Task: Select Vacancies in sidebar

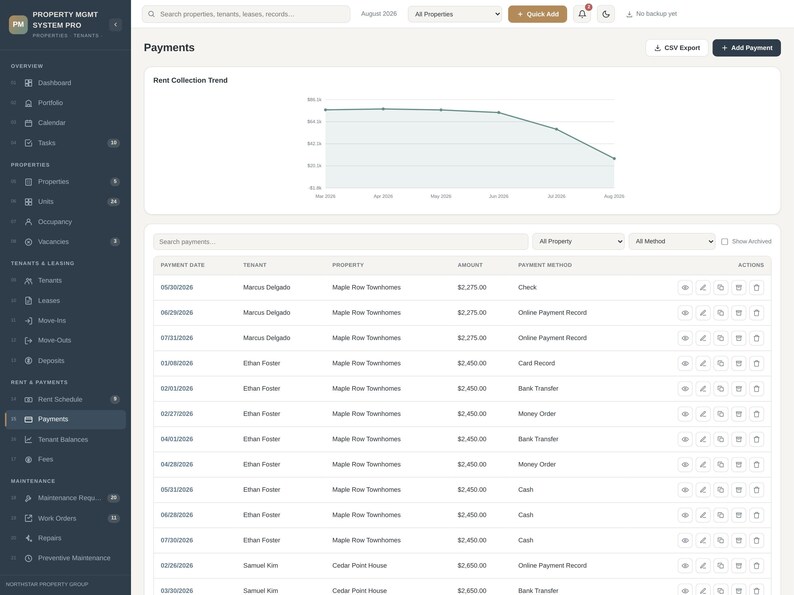Action: pyautogui.click(x=65, y=242)
